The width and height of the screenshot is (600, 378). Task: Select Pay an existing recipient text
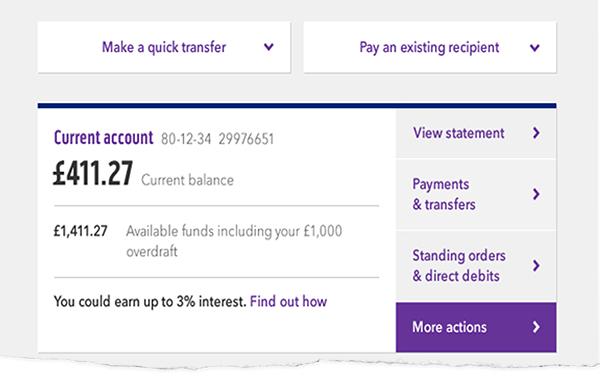click(429, 48)
